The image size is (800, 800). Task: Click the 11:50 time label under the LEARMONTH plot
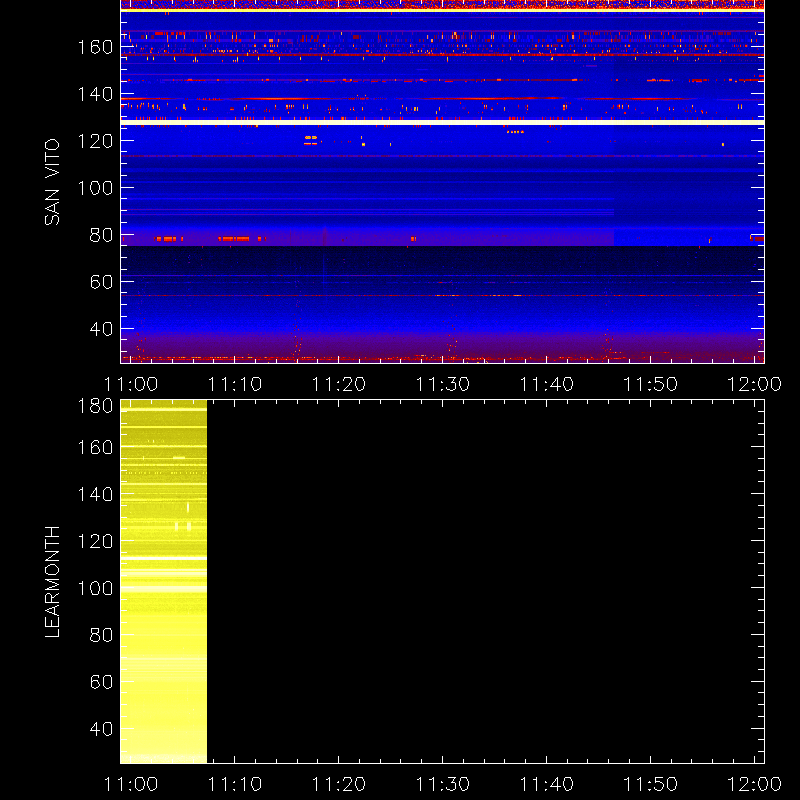651,784
